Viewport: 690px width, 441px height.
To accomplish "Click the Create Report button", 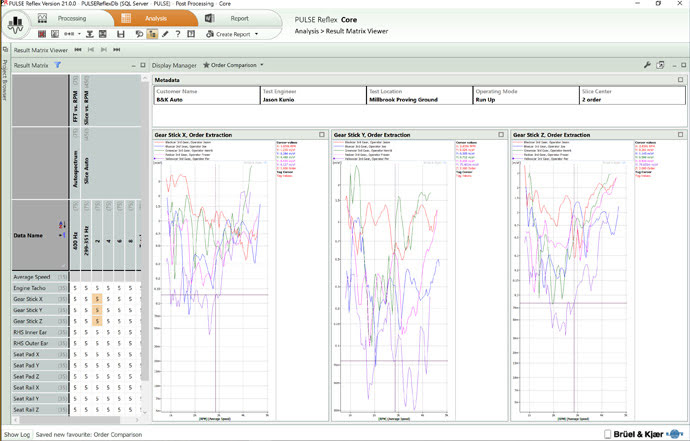I will coord(228,34).
